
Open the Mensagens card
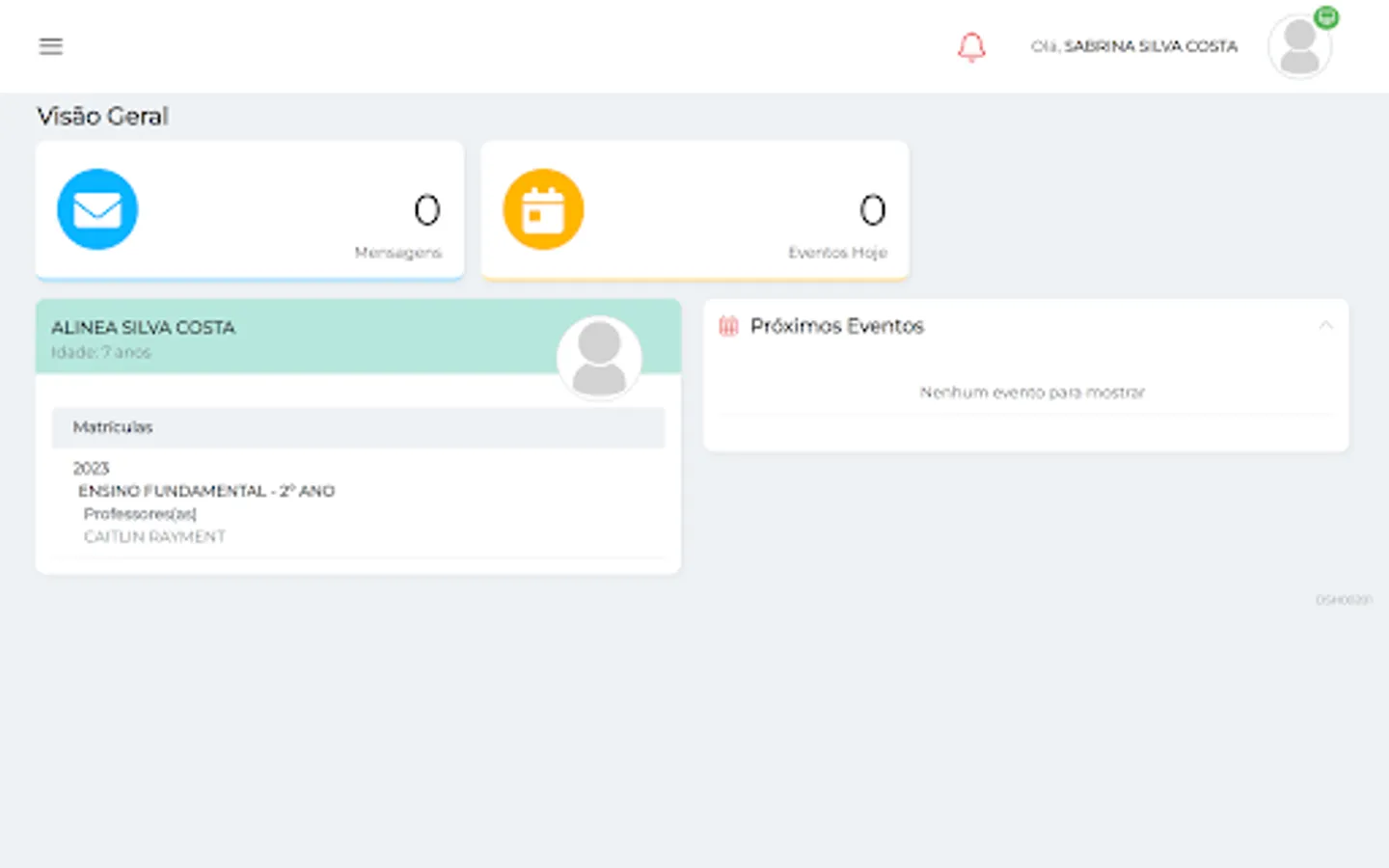click(x=250, y=210)
